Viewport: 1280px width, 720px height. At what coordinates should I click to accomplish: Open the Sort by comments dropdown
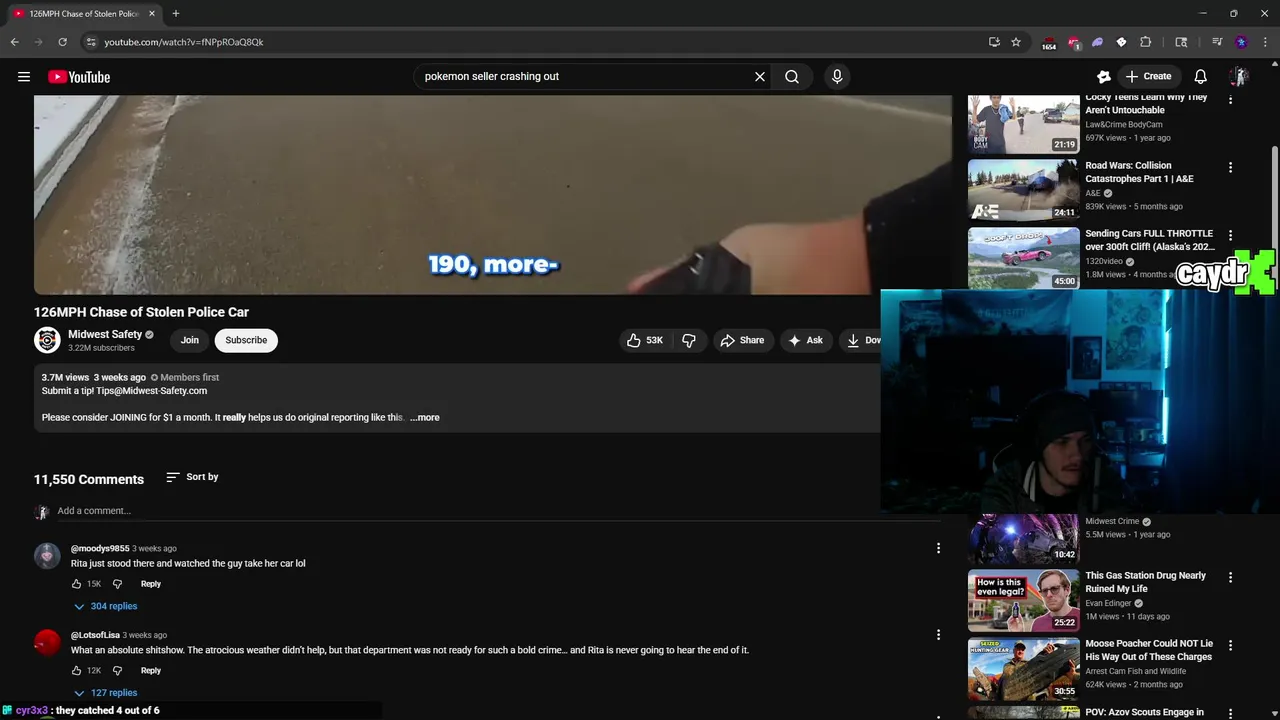coord(192,477)
